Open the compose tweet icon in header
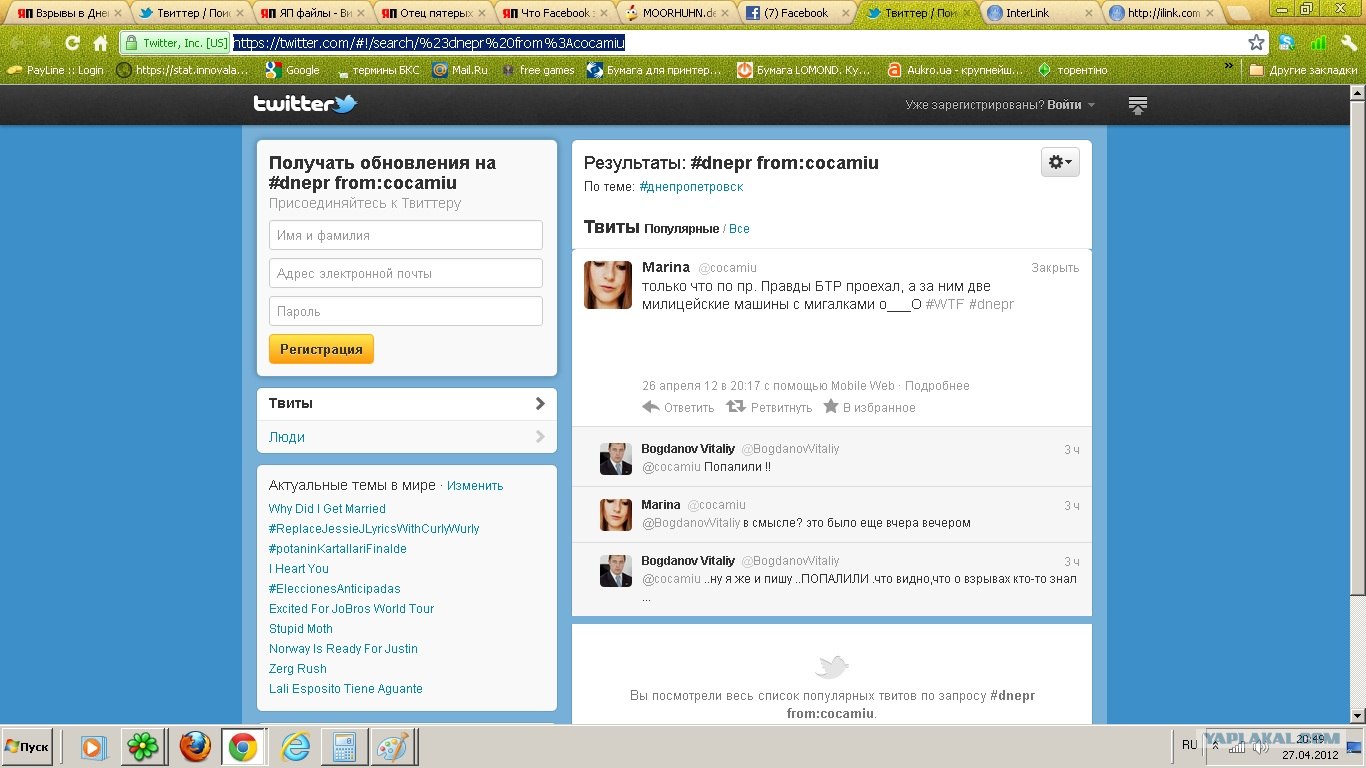 click(x=1138, y=105)
